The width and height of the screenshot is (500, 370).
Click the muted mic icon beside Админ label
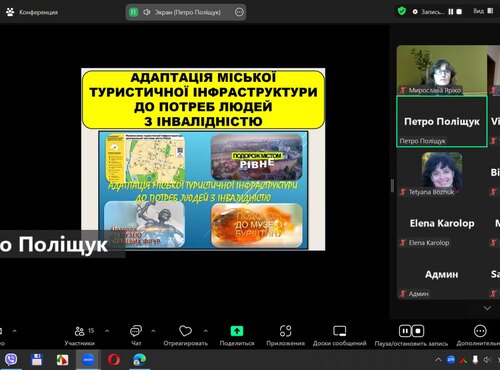[x=403, y=294]
